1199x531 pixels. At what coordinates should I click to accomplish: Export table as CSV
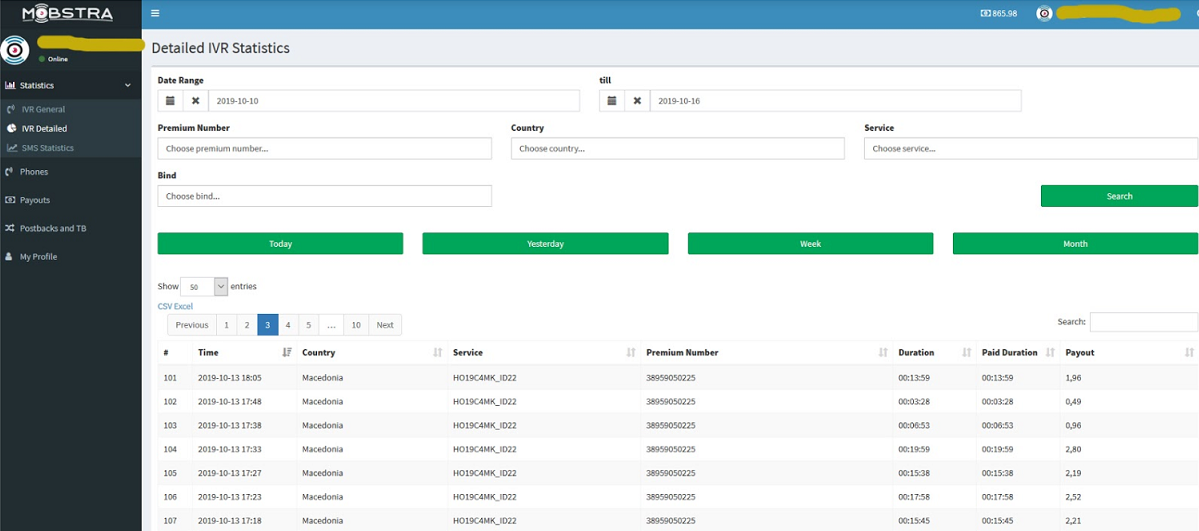click(164, 306)
